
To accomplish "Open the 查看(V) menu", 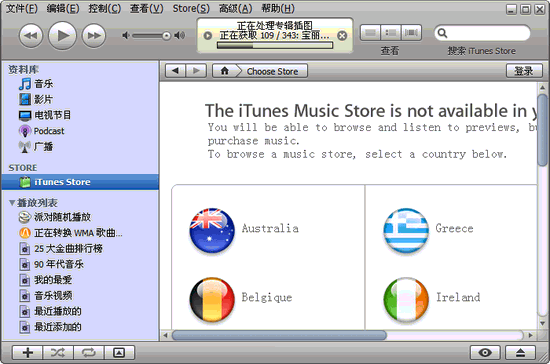I will tap(147, 8).
